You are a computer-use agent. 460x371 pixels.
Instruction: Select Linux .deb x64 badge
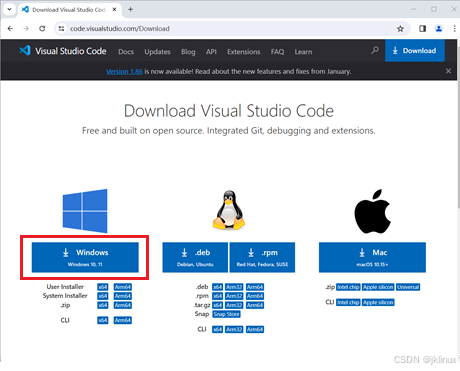tap(217, 287)
